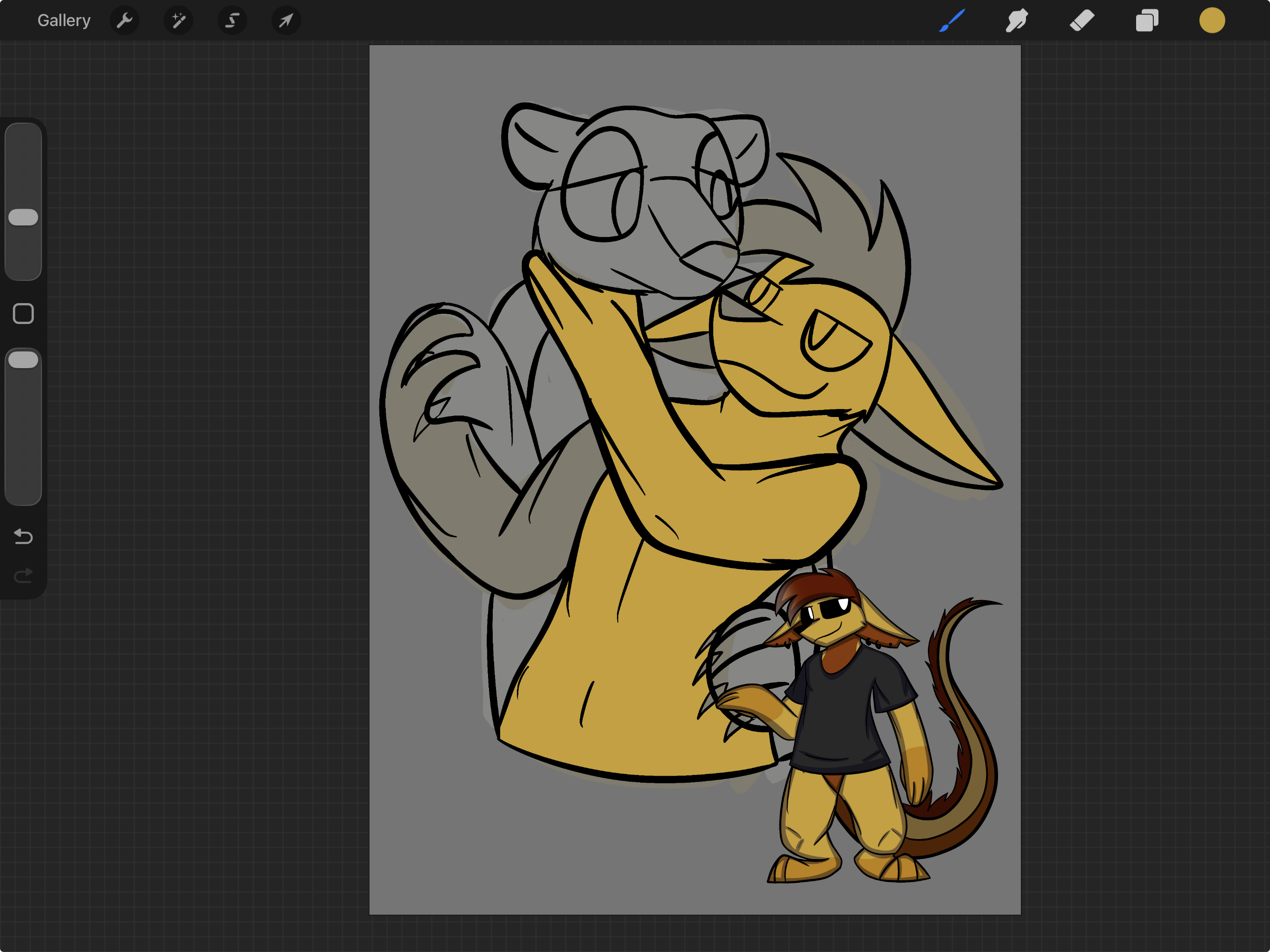Click the brush size slider handle
The image size is (1270, 952).
[x=23, y=217]
